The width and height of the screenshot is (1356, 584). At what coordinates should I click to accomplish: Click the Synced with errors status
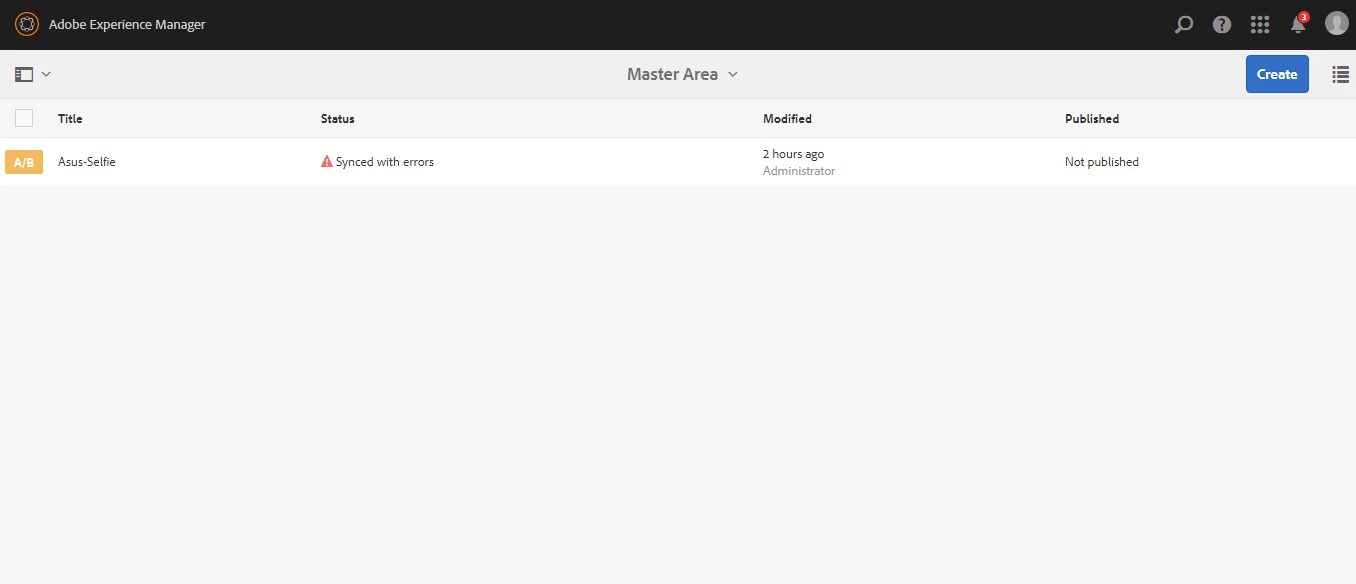coord(385,161)
